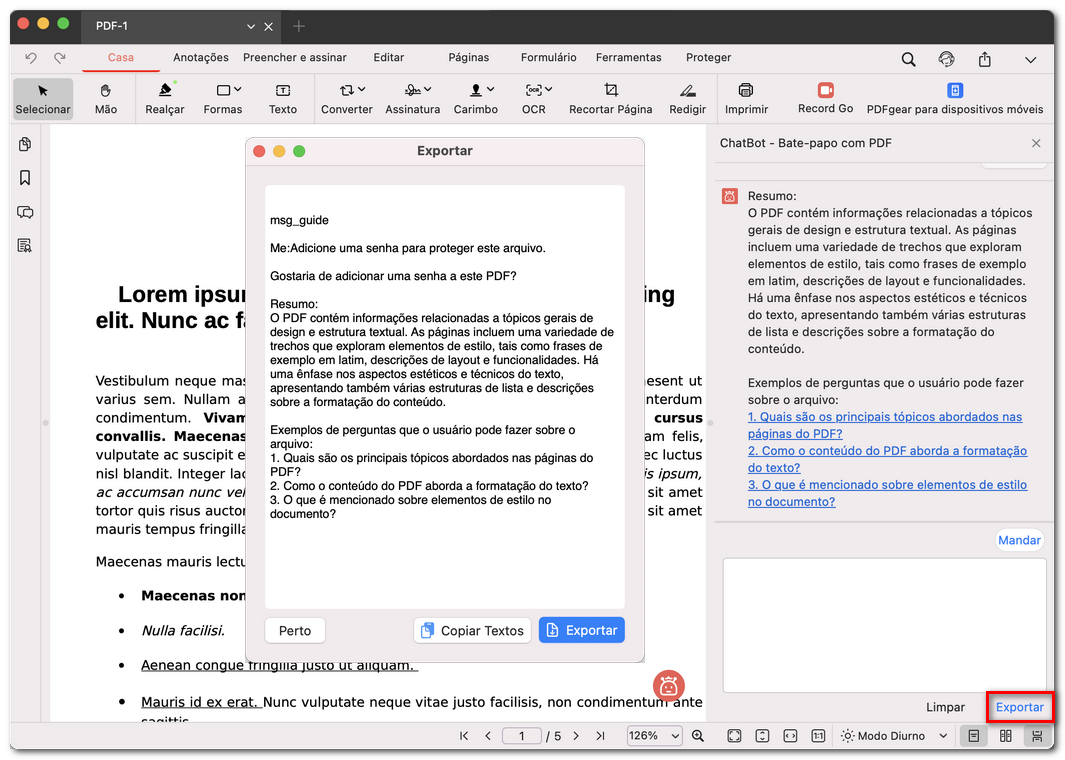1065x760 pixels.
Task: Open the OCR tool
Action: pyautogui.click(x=534, y=99)
